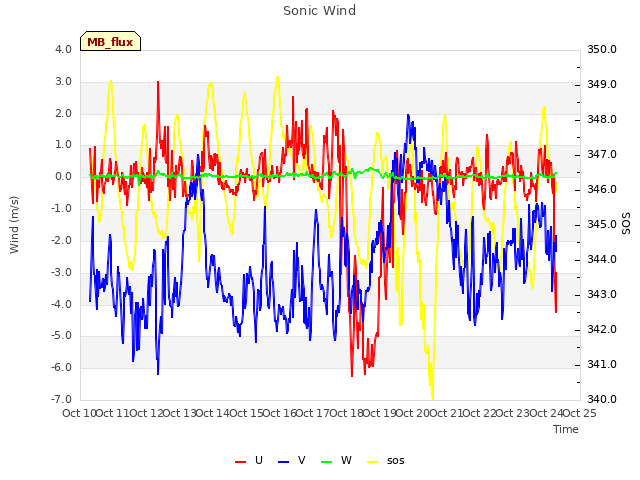Viewport: 640px width, 480px height.
Task: Click the Oct 18 date tick label
Action: (346, 413)
